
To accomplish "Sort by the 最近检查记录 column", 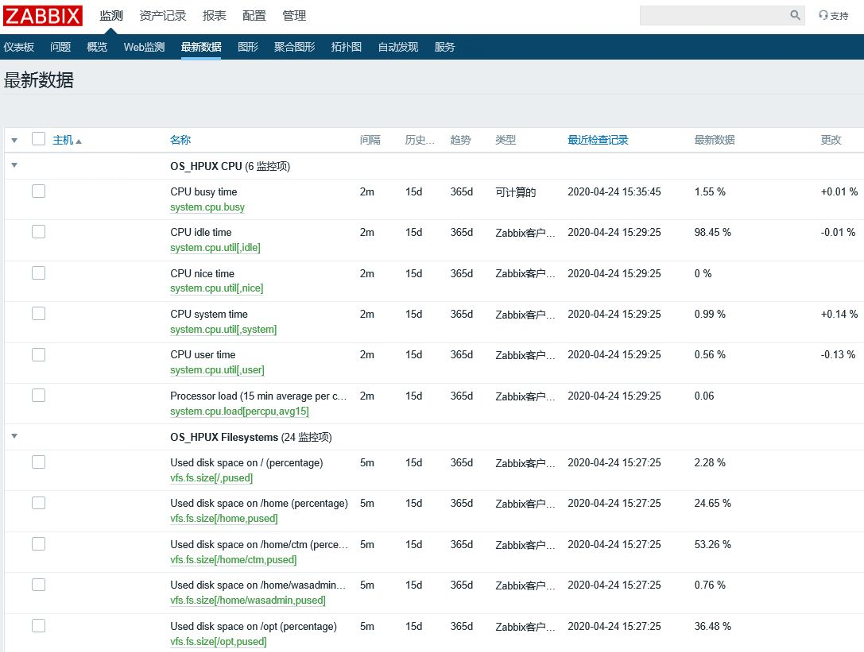I will [x=598, y=140].
